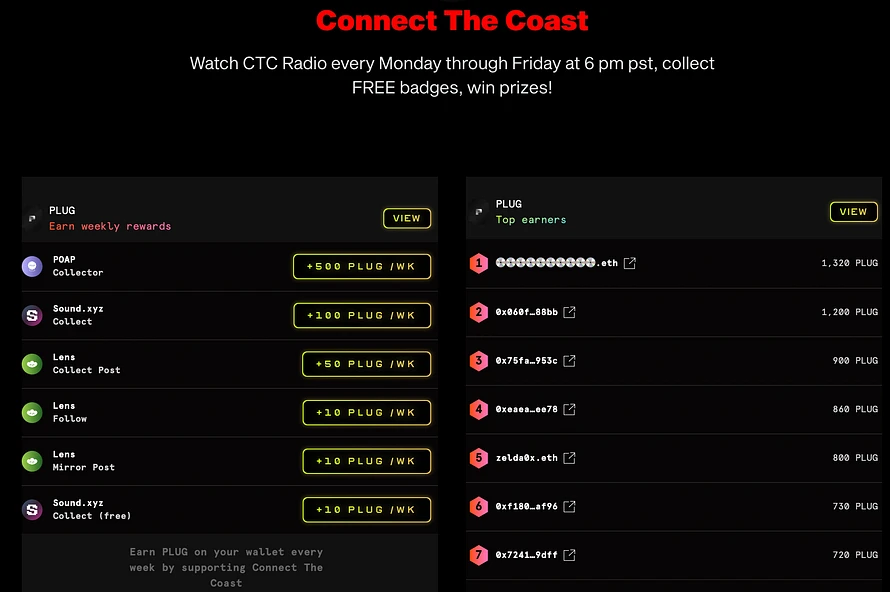Select the +500 PLUG /WK reward button
The height and width of the screenshot is (592, 890).
coord(362,266)
